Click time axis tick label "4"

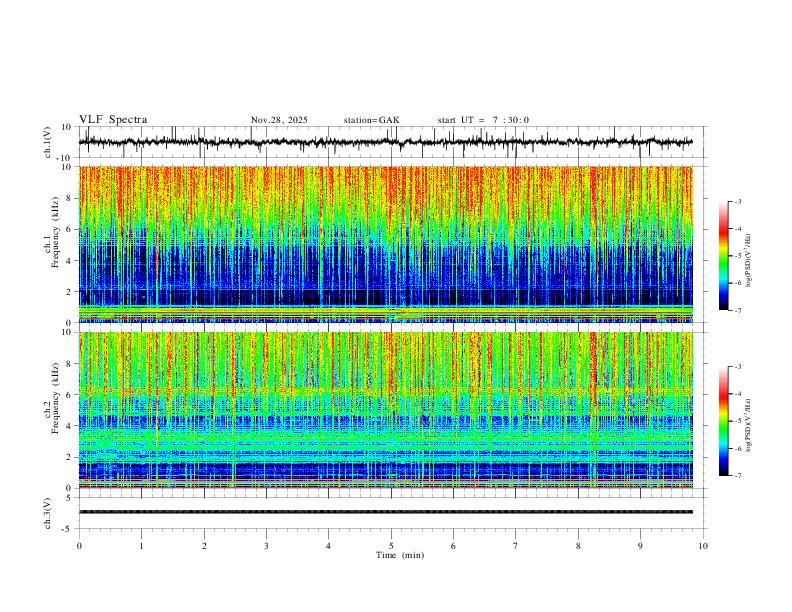point(328,546)
